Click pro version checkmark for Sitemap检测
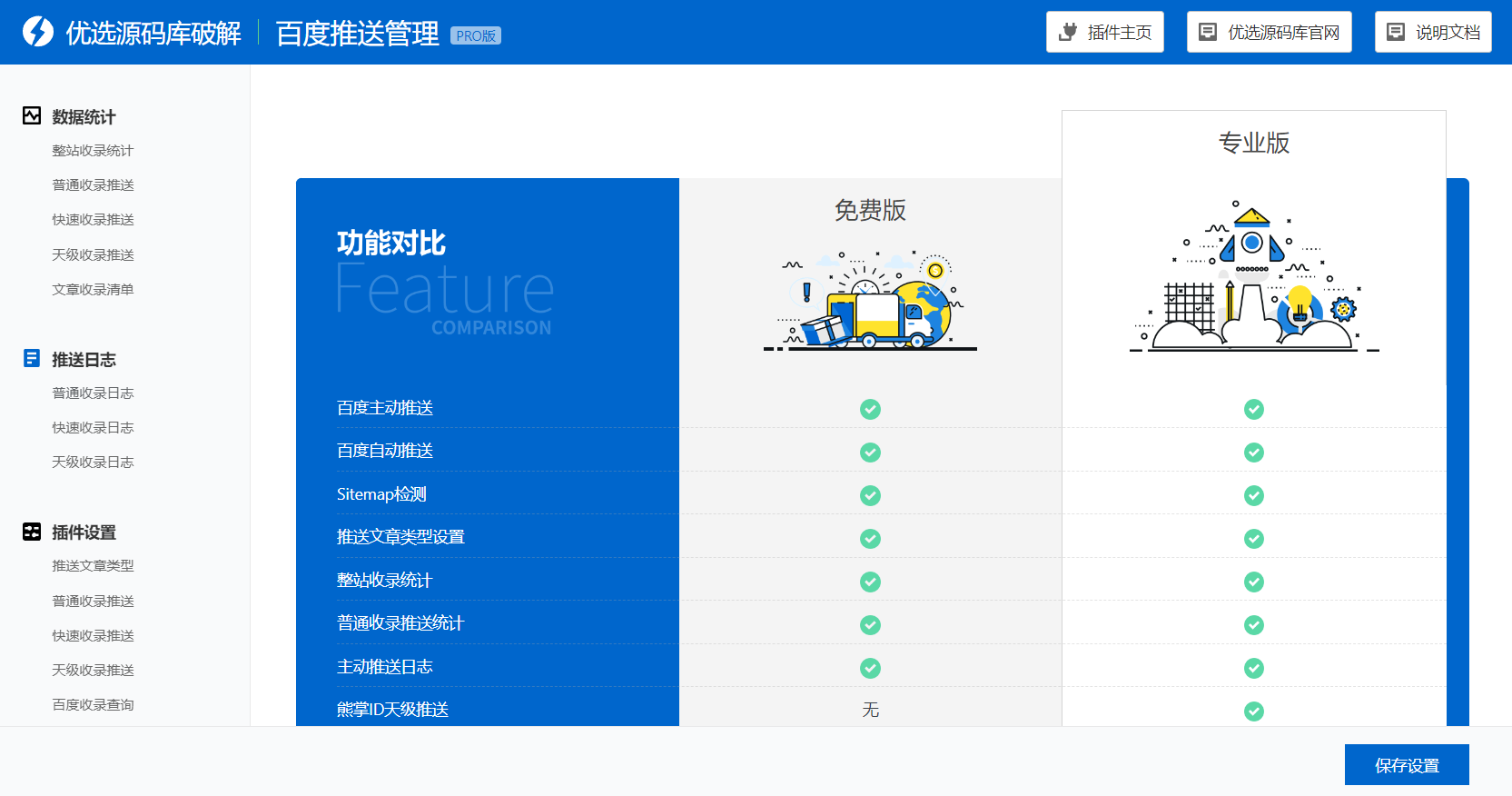The height and width of the screenshot is (796, 1512). (x=1254, y=495)
